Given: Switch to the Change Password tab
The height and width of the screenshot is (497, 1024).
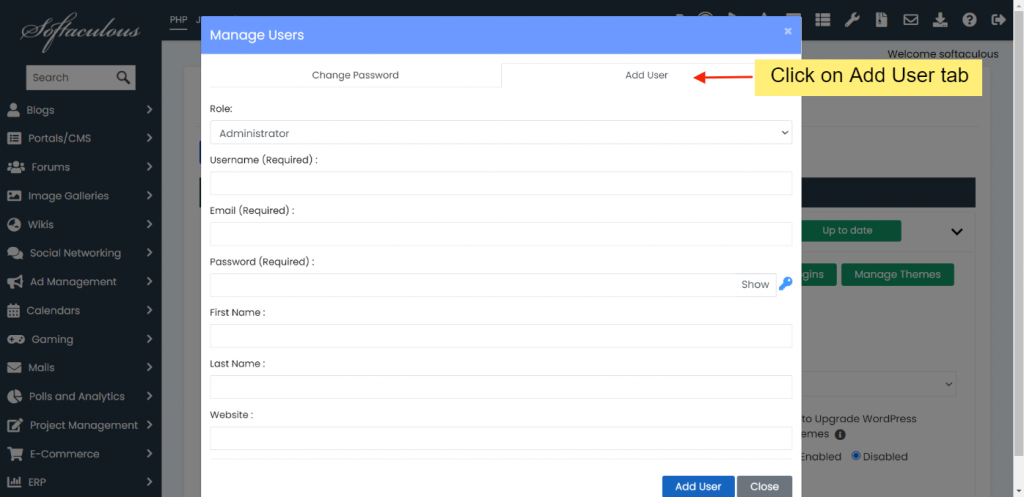Looking at the screenshot, I should coord(355,75).
